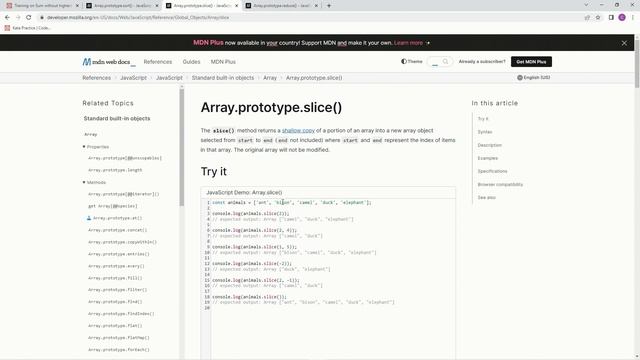Open the References menu
This screenshot has width=640, height=360.
pyautogui.click(x=158, y=62)
